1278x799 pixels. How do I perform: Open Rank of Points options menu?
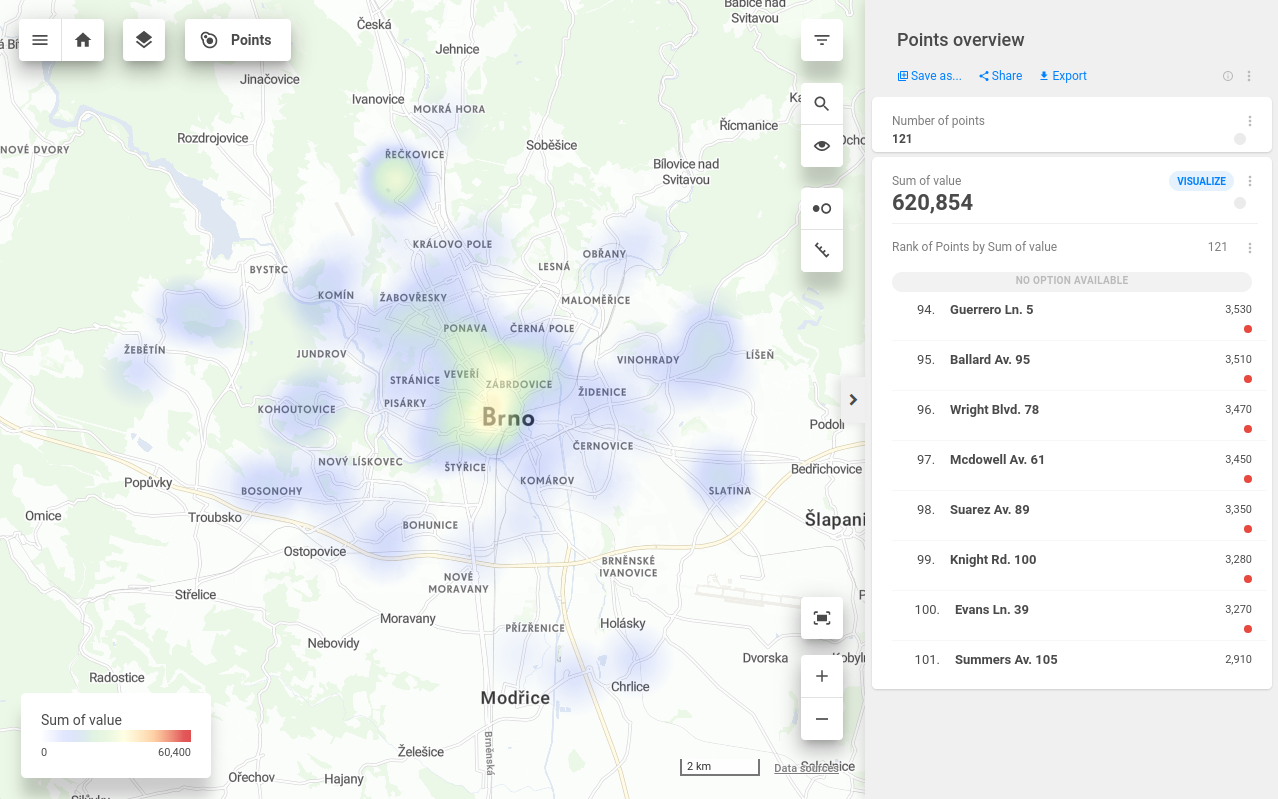1249,248
